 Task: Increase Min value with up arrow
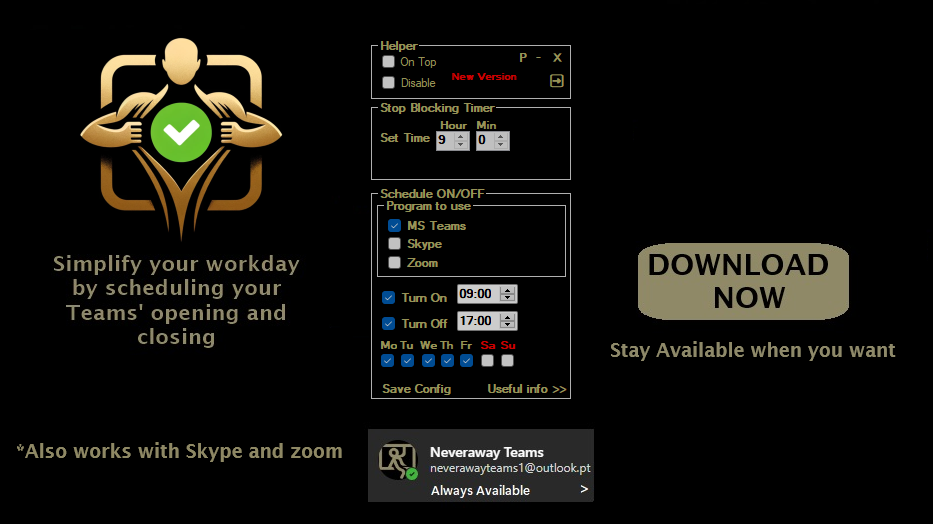point(501,137)
